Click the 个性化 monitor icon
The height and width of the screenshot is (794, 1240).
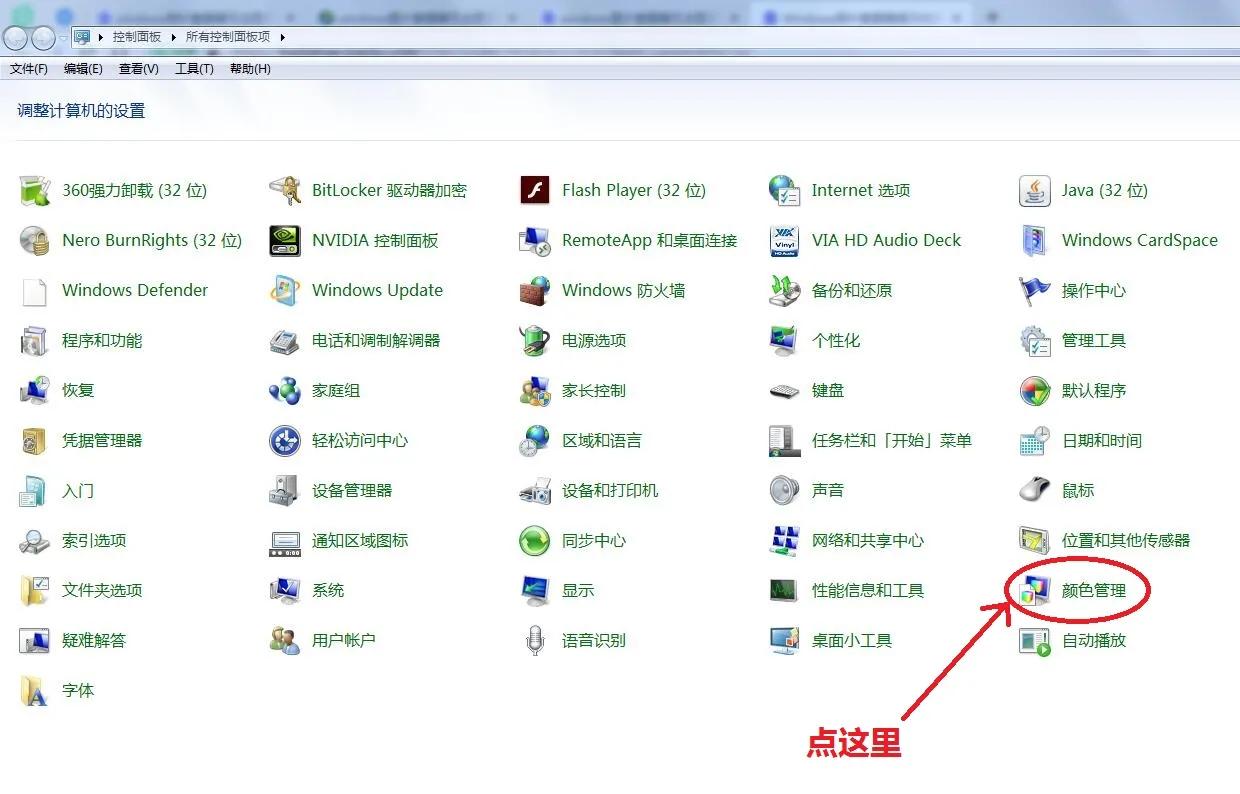tap(785, 340)
